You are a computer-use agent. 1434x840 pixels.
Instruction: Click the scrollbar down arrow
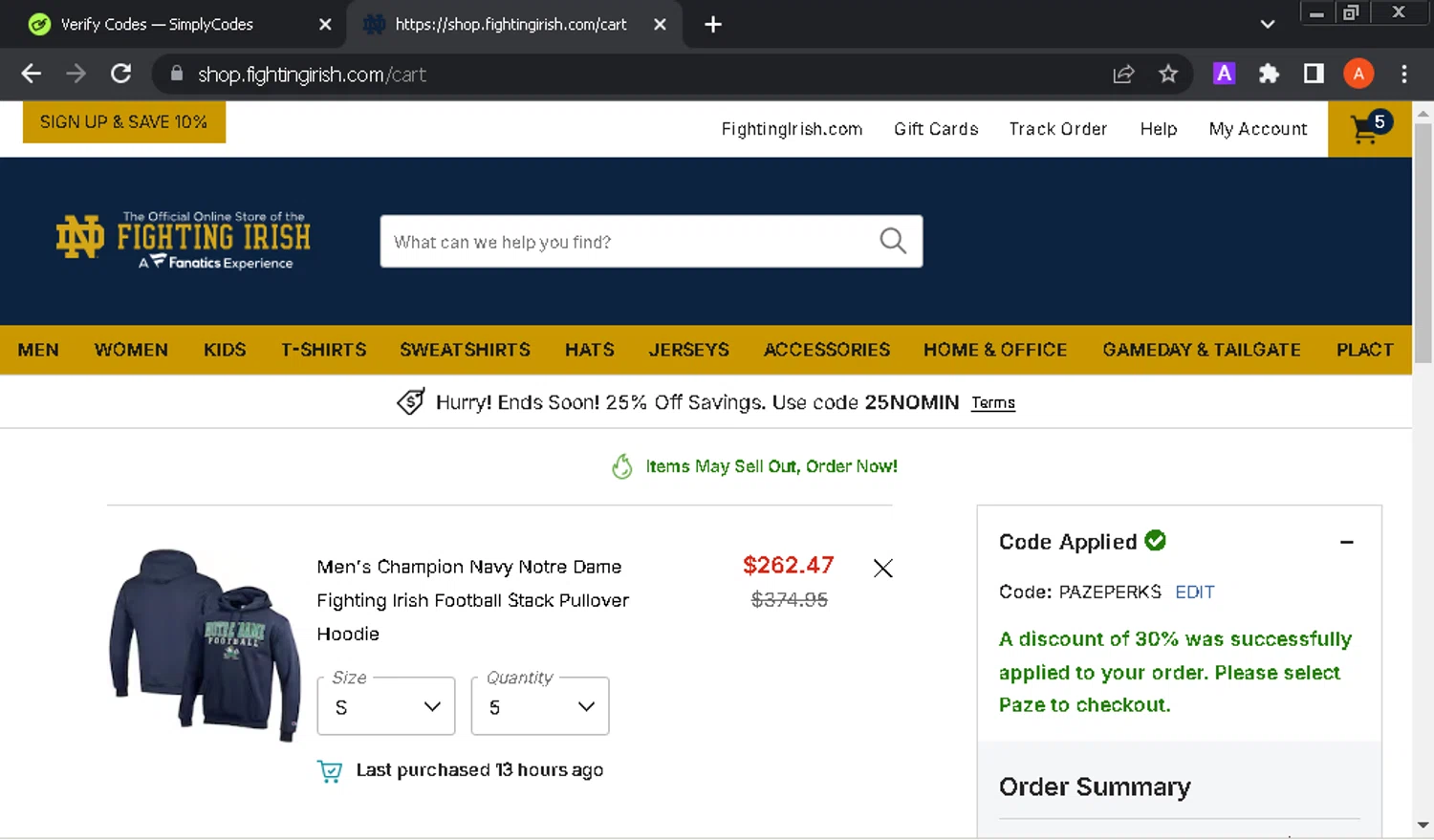pyautogui.click(x=1423, y=825)
